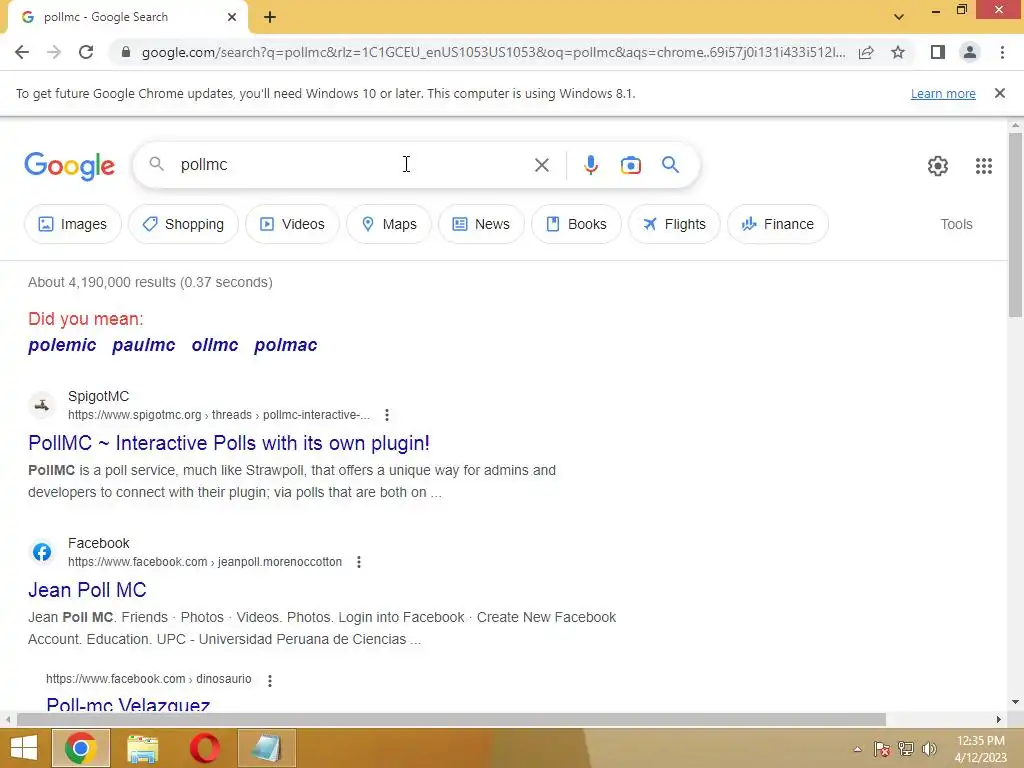This screenshot has width=1024, height=768.
Task: Filter results by Shopping
Action: point(183,224)
